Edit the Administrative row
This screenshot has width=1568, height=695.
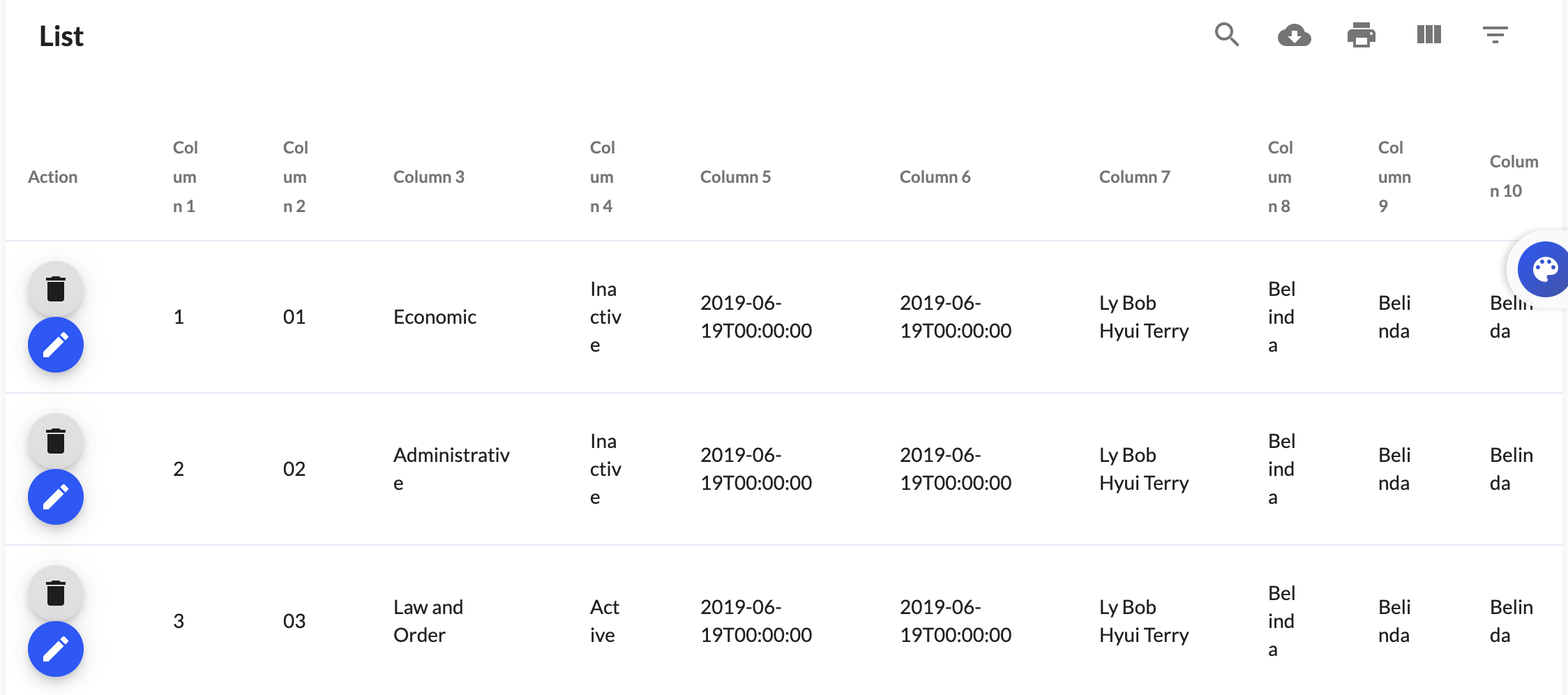coord(56,497)
